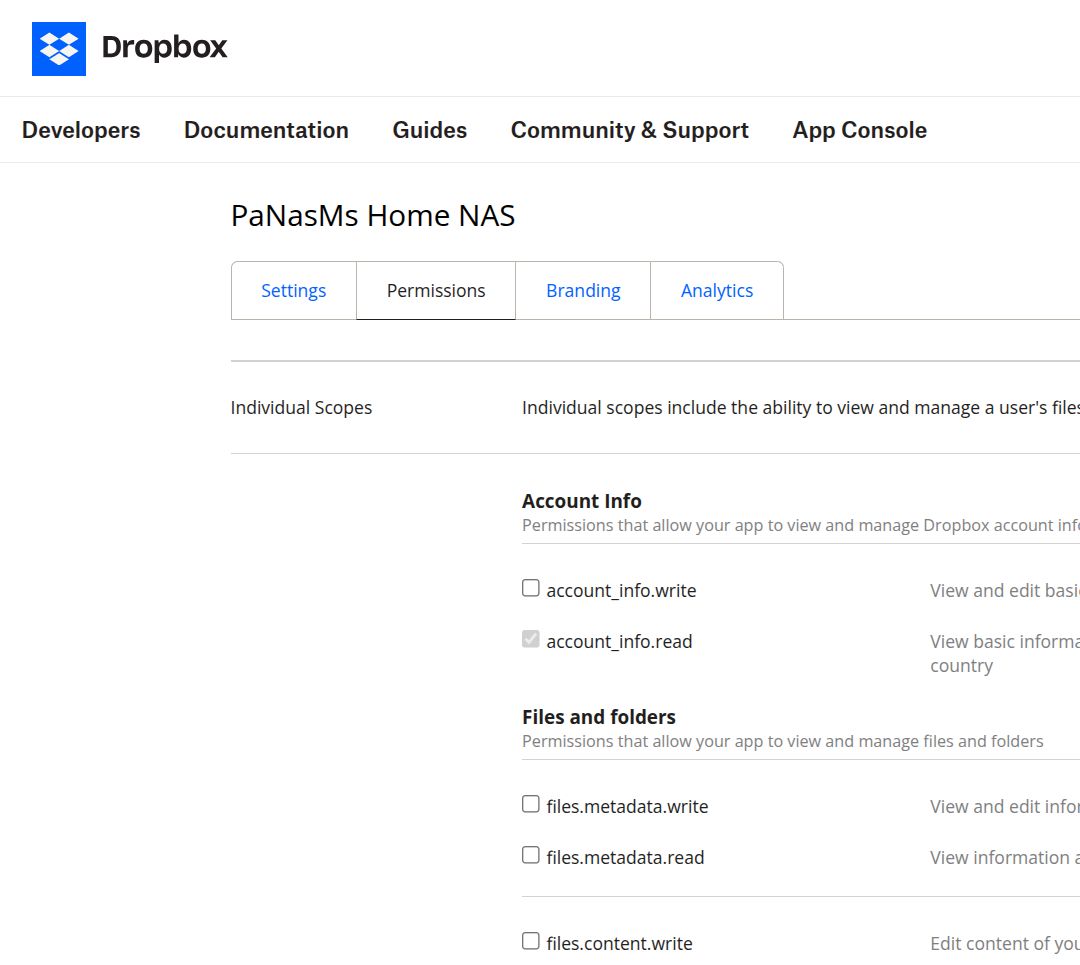The height and width of the screenshot is (965, 1080).
Task: Click the Account Info section heading
Action: pos(581,501)
